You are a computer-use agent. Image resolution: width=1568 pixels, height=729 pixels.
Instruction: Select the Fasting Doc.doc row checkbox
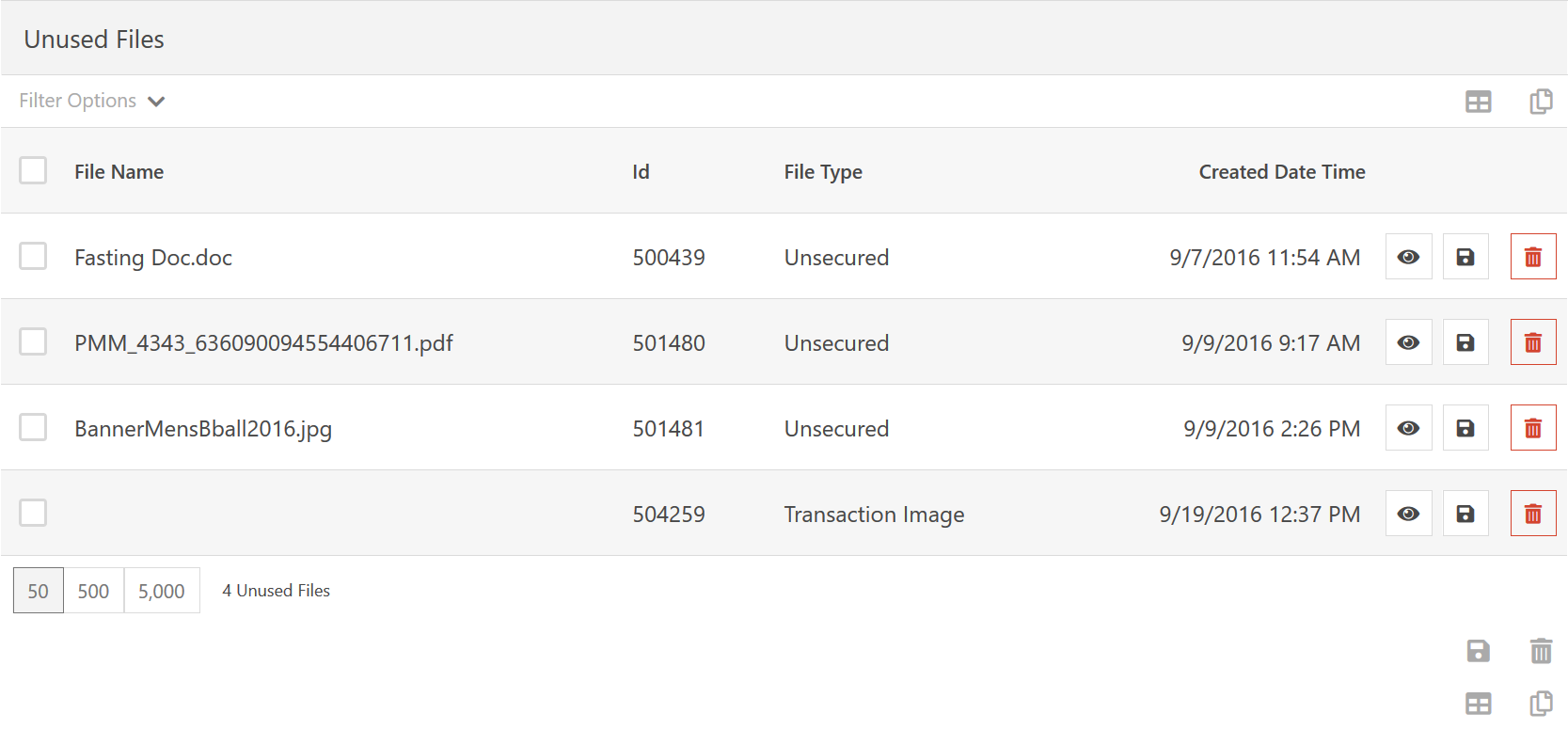[33, 256]
